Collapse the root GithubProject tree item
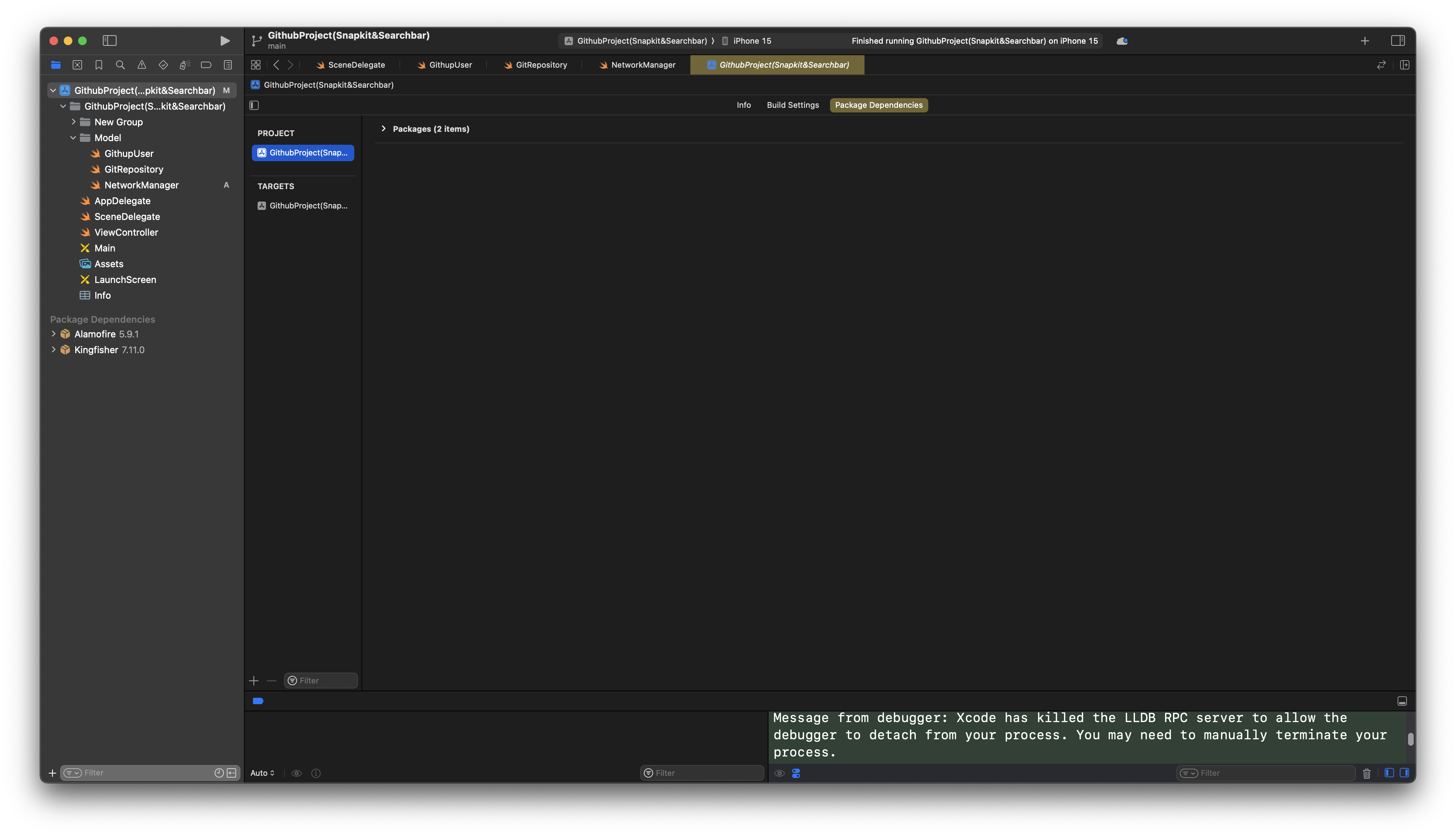This screenshot has width=1456, height=836. coord(53,90)
